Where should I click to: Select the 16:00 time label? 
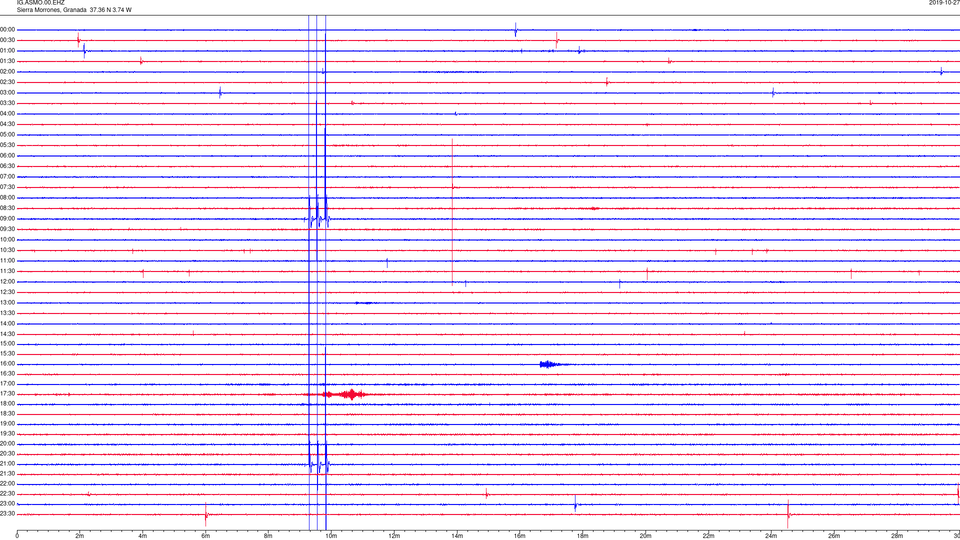click(x=7, y=364)
